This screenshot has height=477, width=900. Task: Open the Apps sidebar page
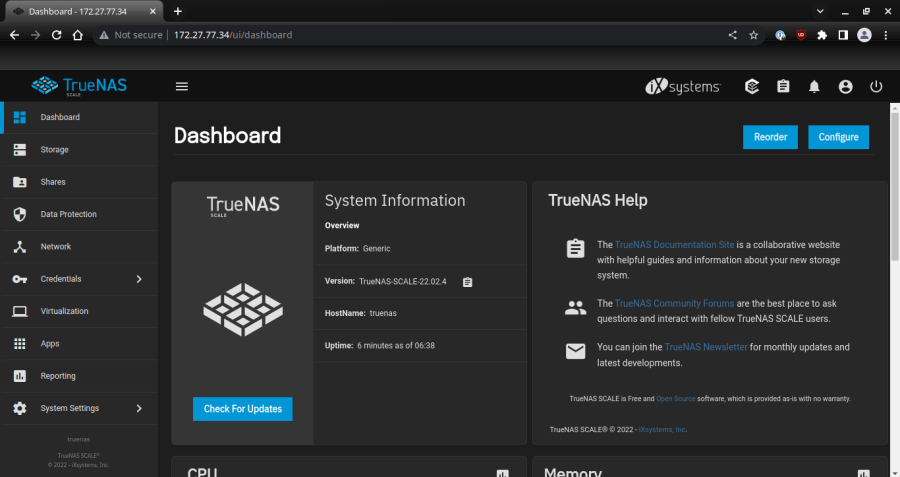[x=50, y=344]
